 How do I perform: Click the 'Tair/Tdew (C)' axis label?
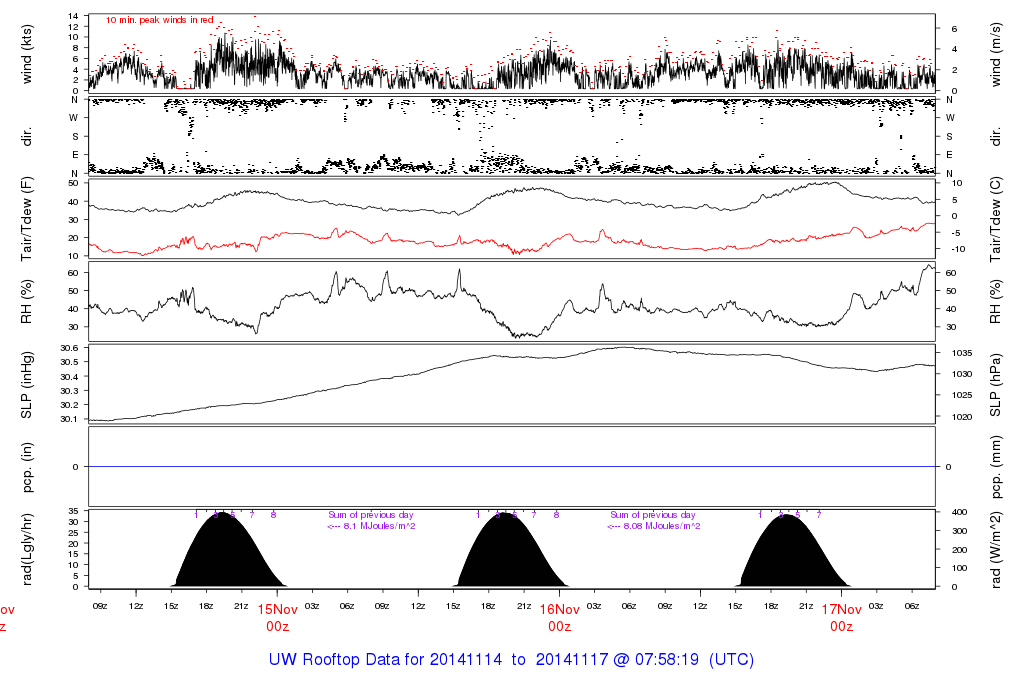[x=996, y=219]
